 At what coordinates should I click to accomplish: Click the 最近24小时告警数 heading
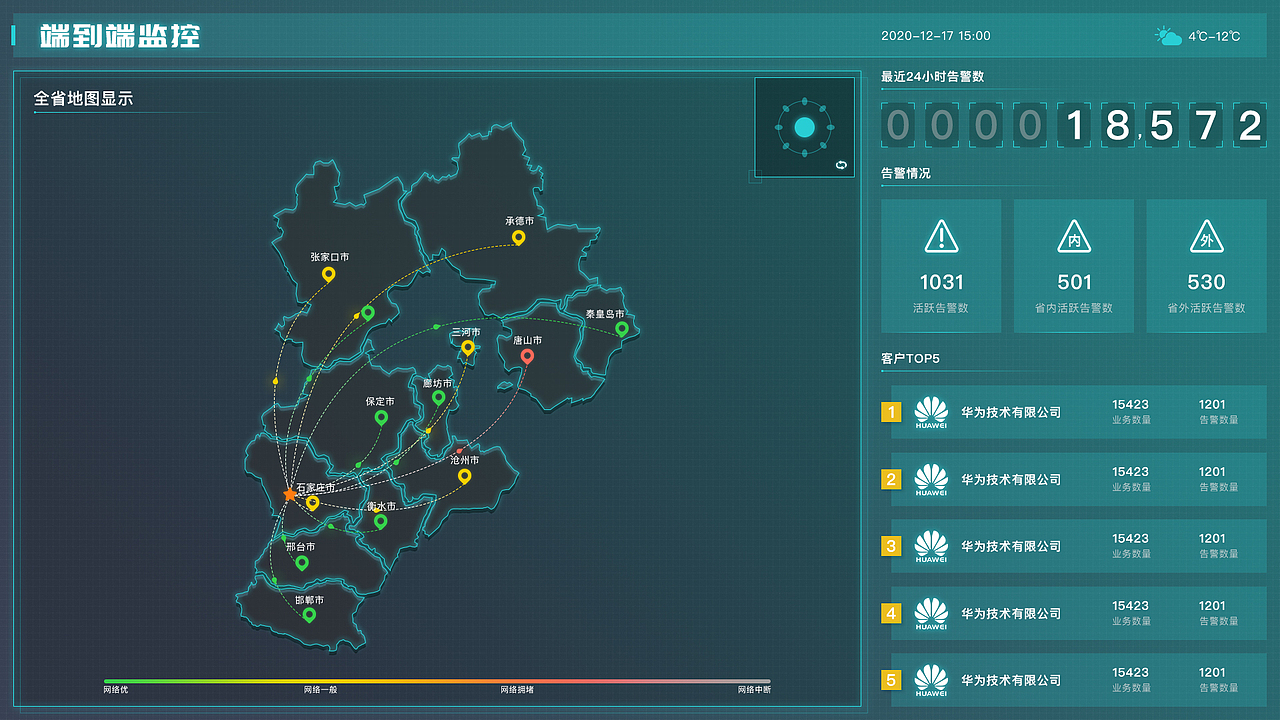[x=933, y=77]
